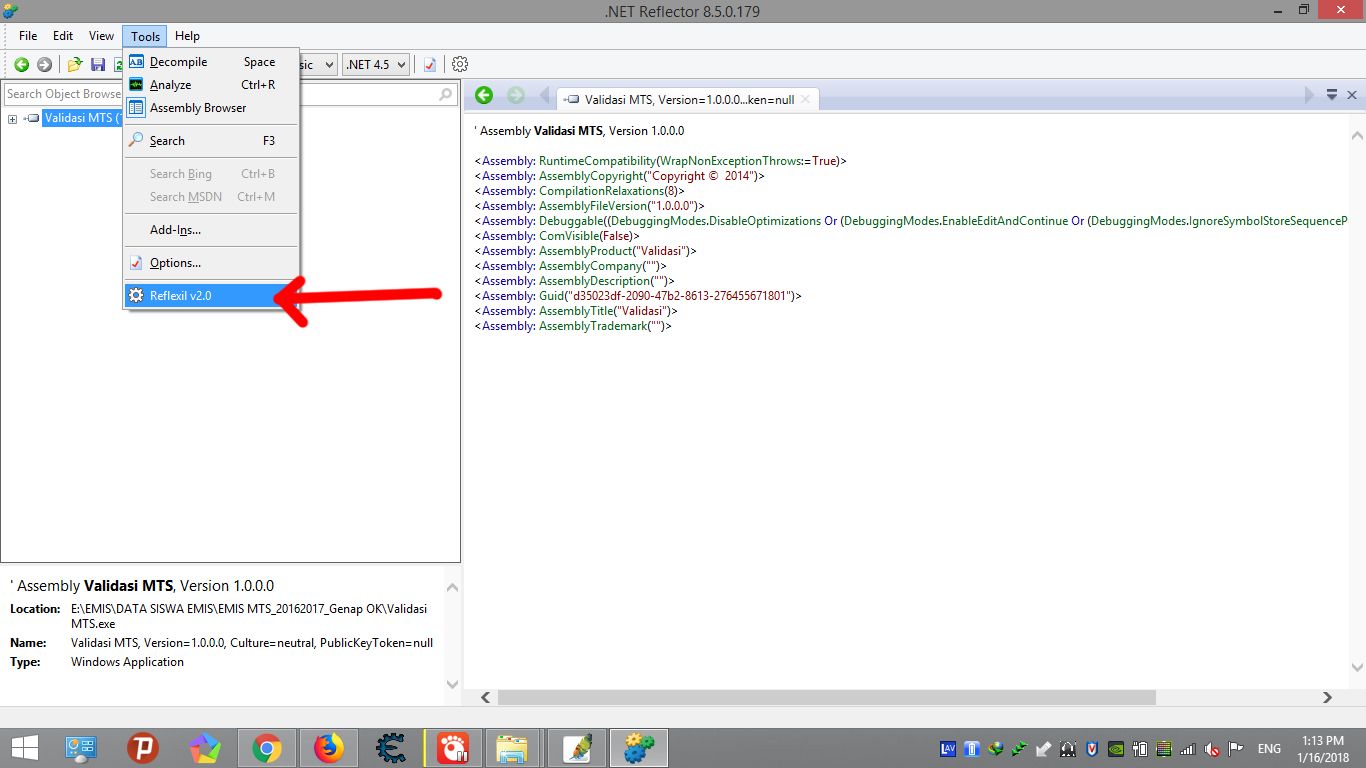Close the Validasi MTS document tab
Viewport: 1366px width, 768px height.
click(x=806, y=100)
